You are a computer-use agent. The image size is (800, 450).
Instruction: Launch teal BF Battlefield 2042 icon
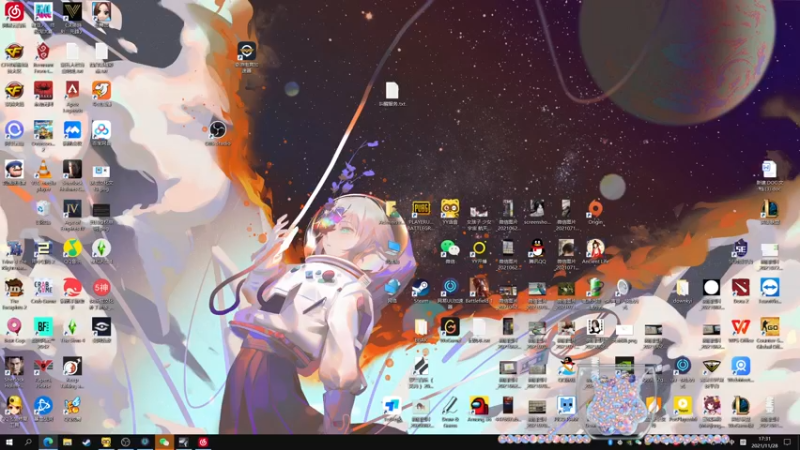43,328
